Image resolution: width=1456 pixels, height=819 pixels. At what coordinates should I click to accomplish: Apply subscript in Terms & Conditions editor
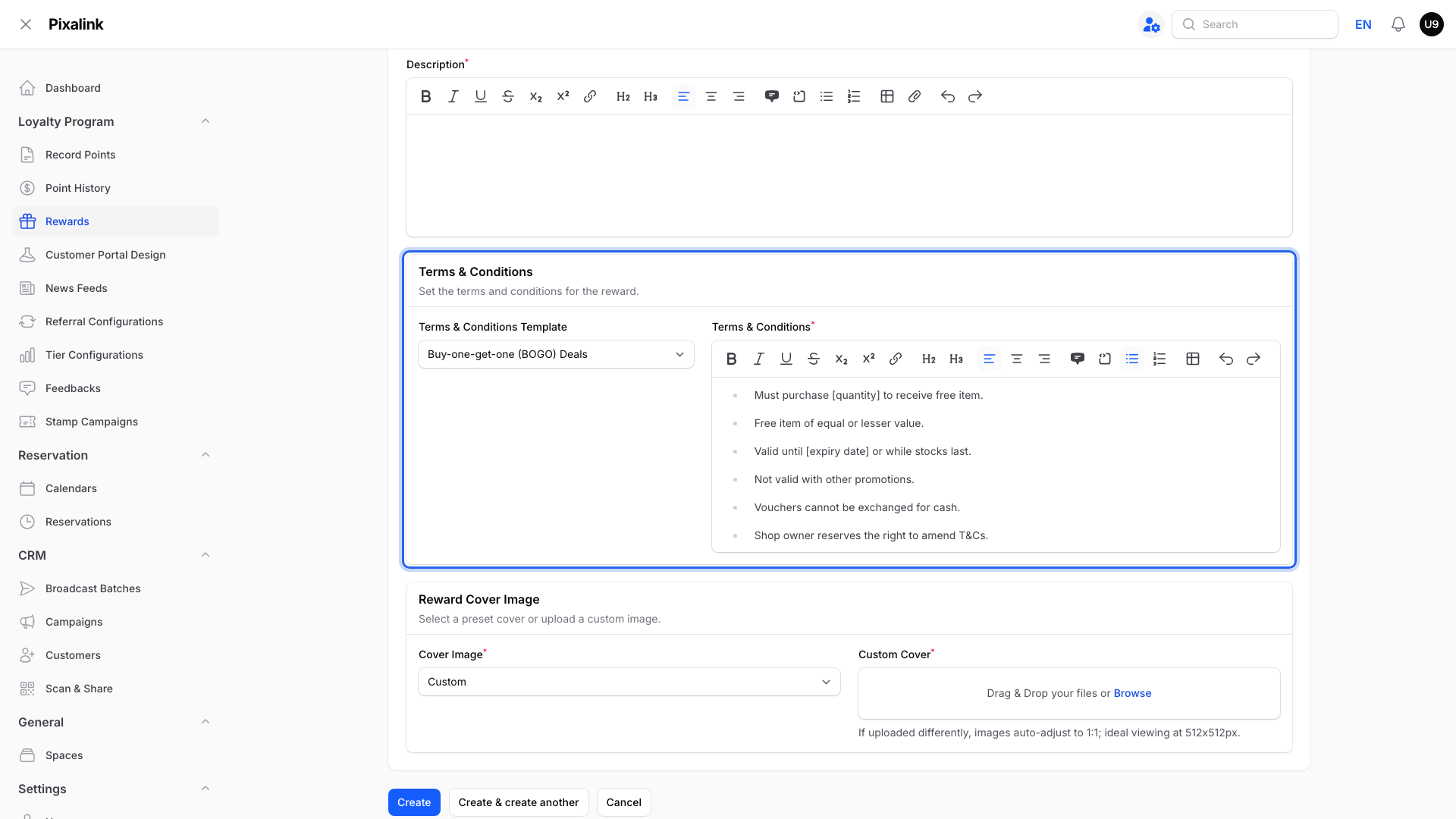tap(841, 359)
